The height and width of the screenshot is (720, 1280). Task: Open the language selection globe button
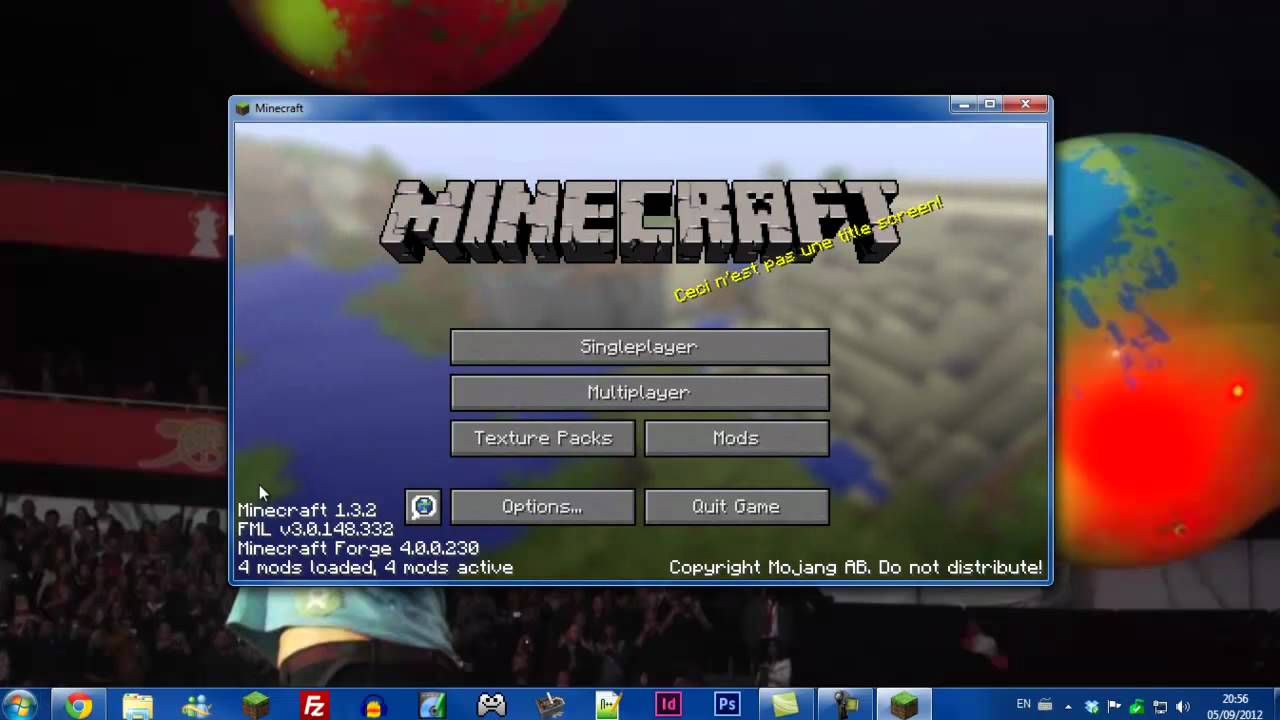423,507
